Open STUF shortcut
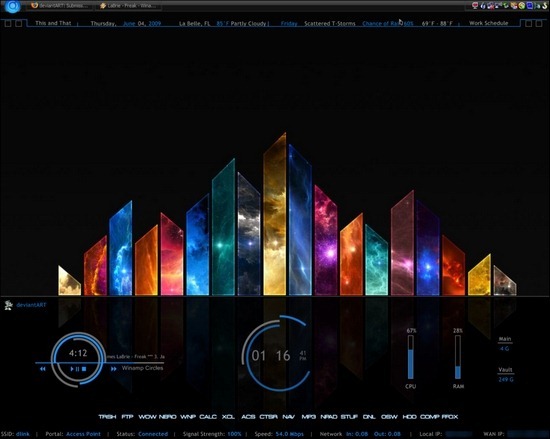550x439 pixels. [x=349, y=417]
